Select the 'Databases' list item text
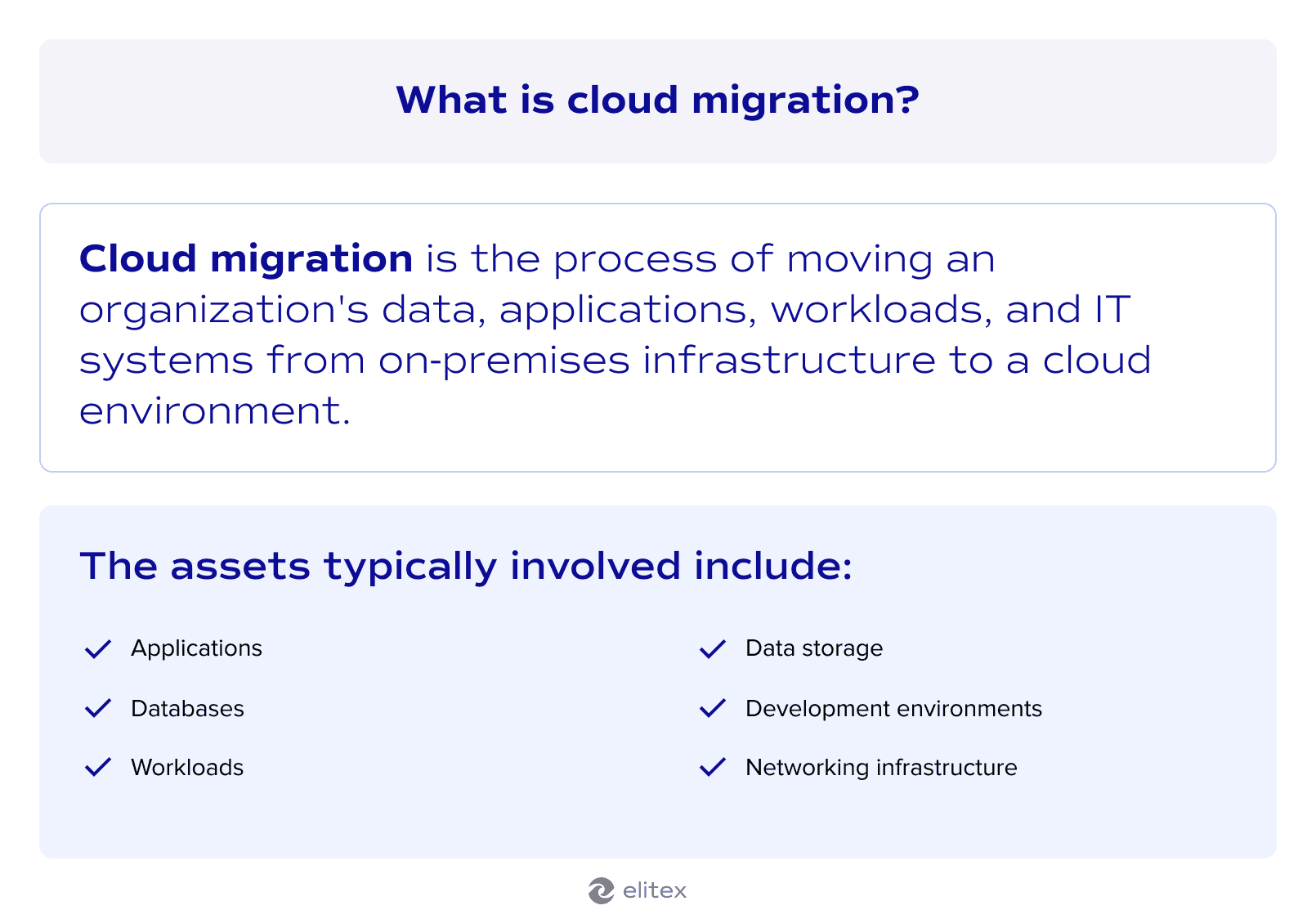This screenshot has width=1316, height=919. pos(187,709)
